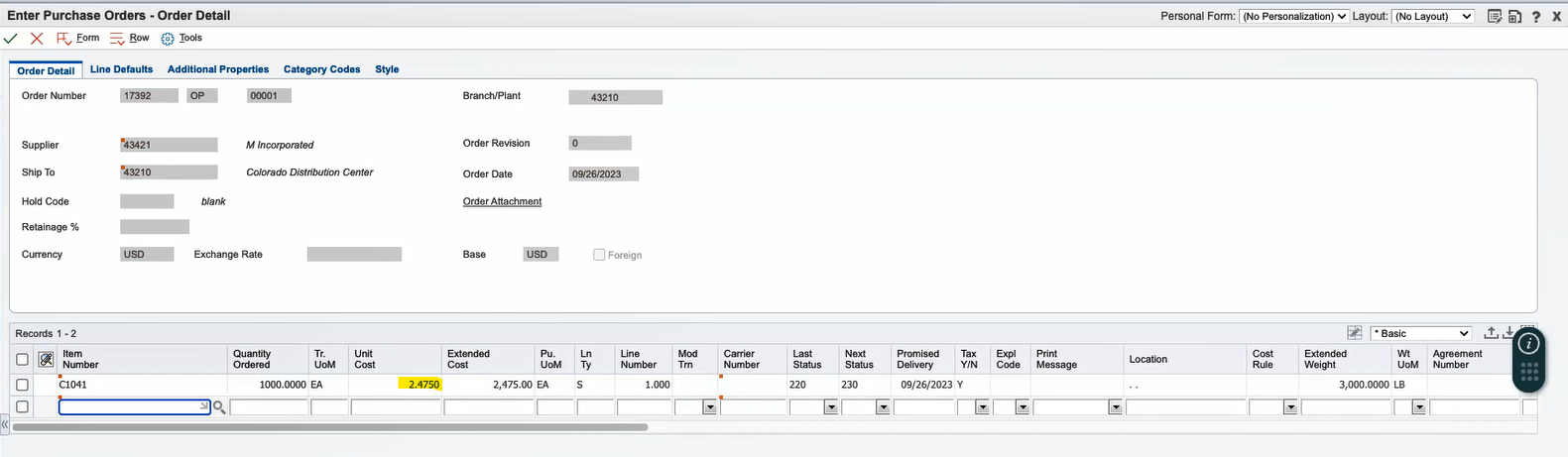Click the new row Unit Cost field
Viewport: 1568px width, 457px height.
click(396, 407)
